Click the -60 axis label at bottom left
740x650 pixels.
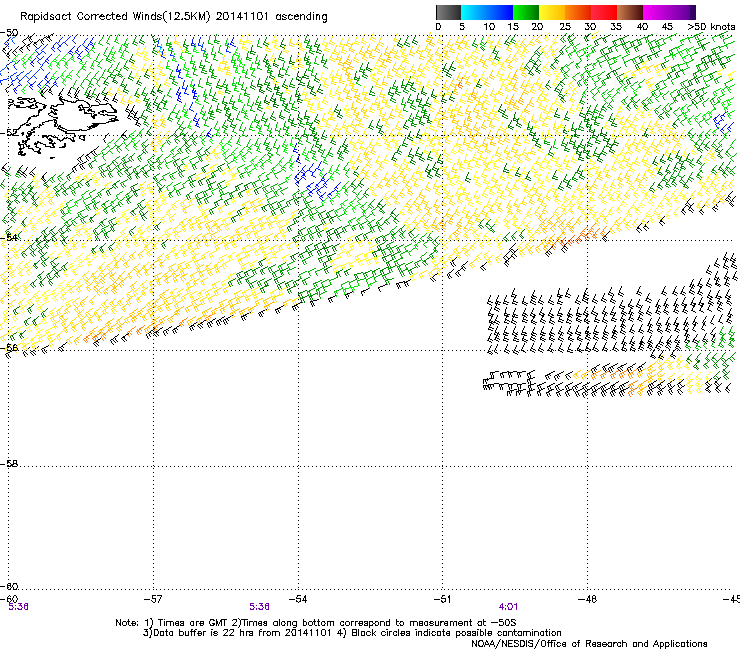coord(9,599)
